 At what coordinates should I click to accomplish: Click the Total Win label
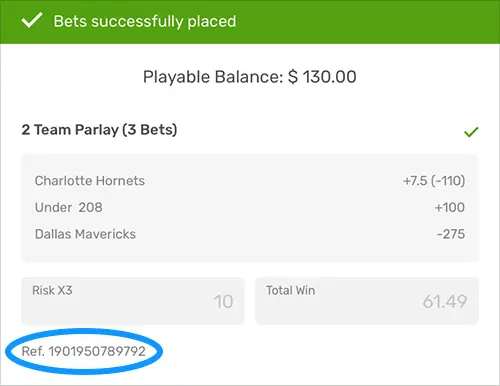coord(291,290)
